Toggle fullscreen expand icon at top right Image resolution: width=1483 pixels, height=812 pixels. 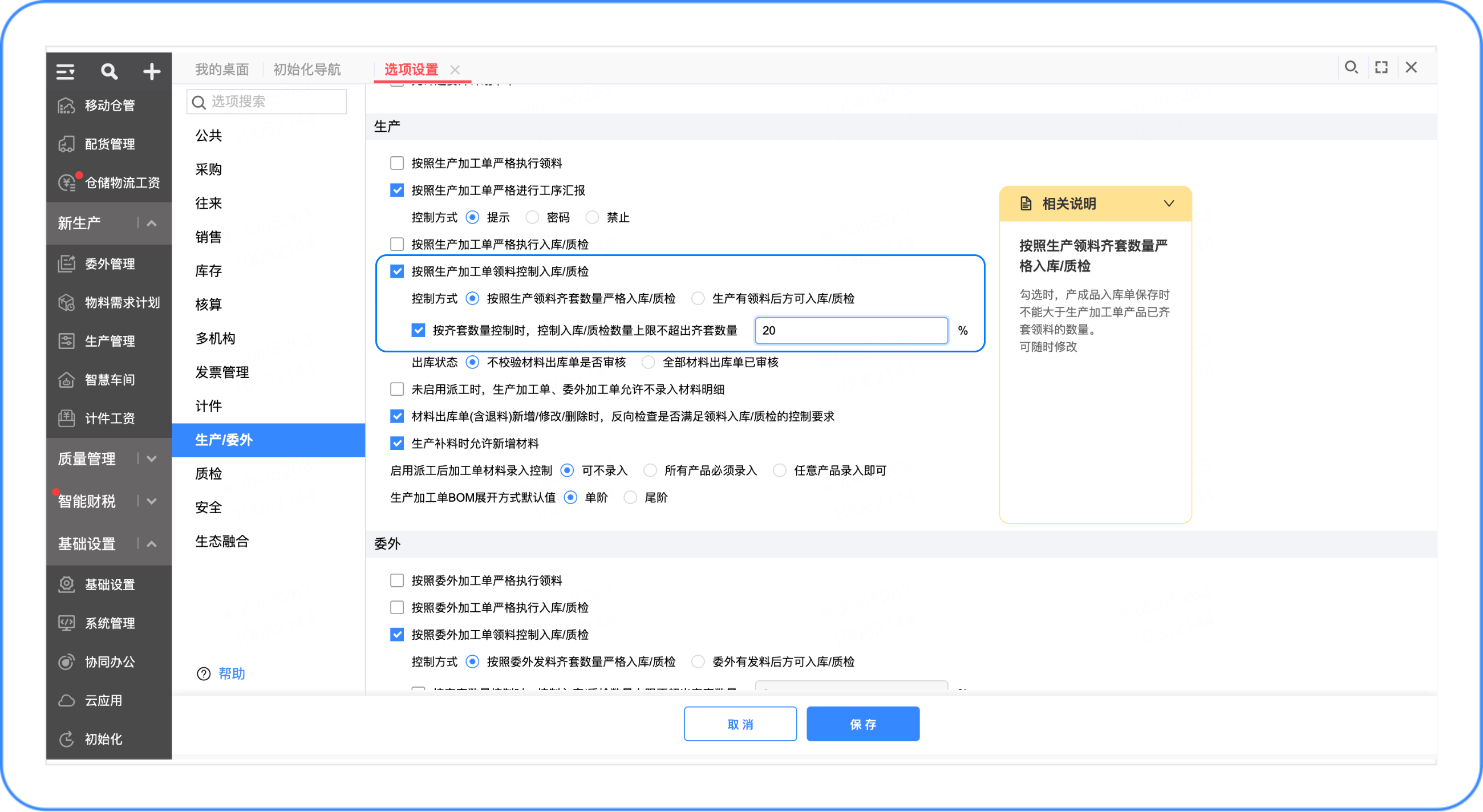tap(1381, 68)
